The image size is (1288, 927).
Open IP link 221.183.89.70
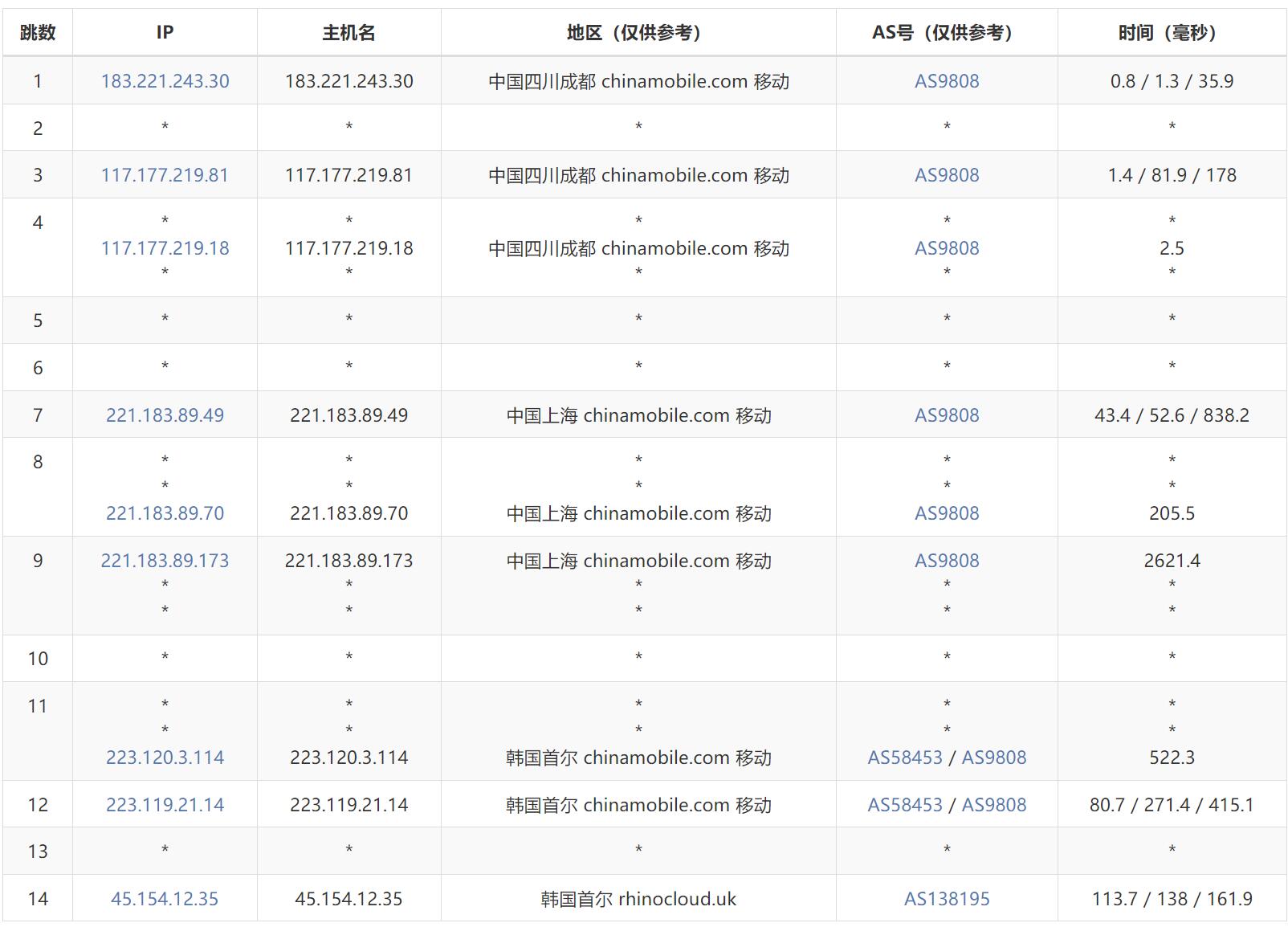point(165,513)
